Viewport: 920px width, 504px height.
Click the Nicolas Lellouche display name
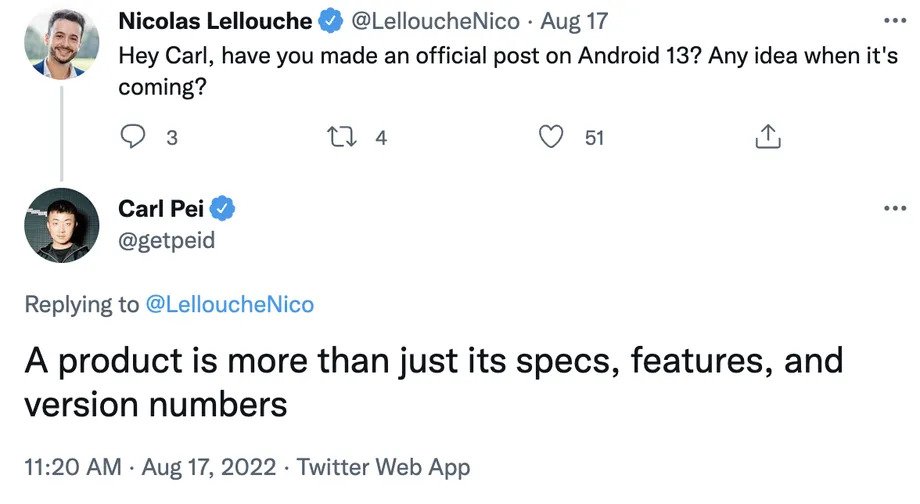coord(214,20)
